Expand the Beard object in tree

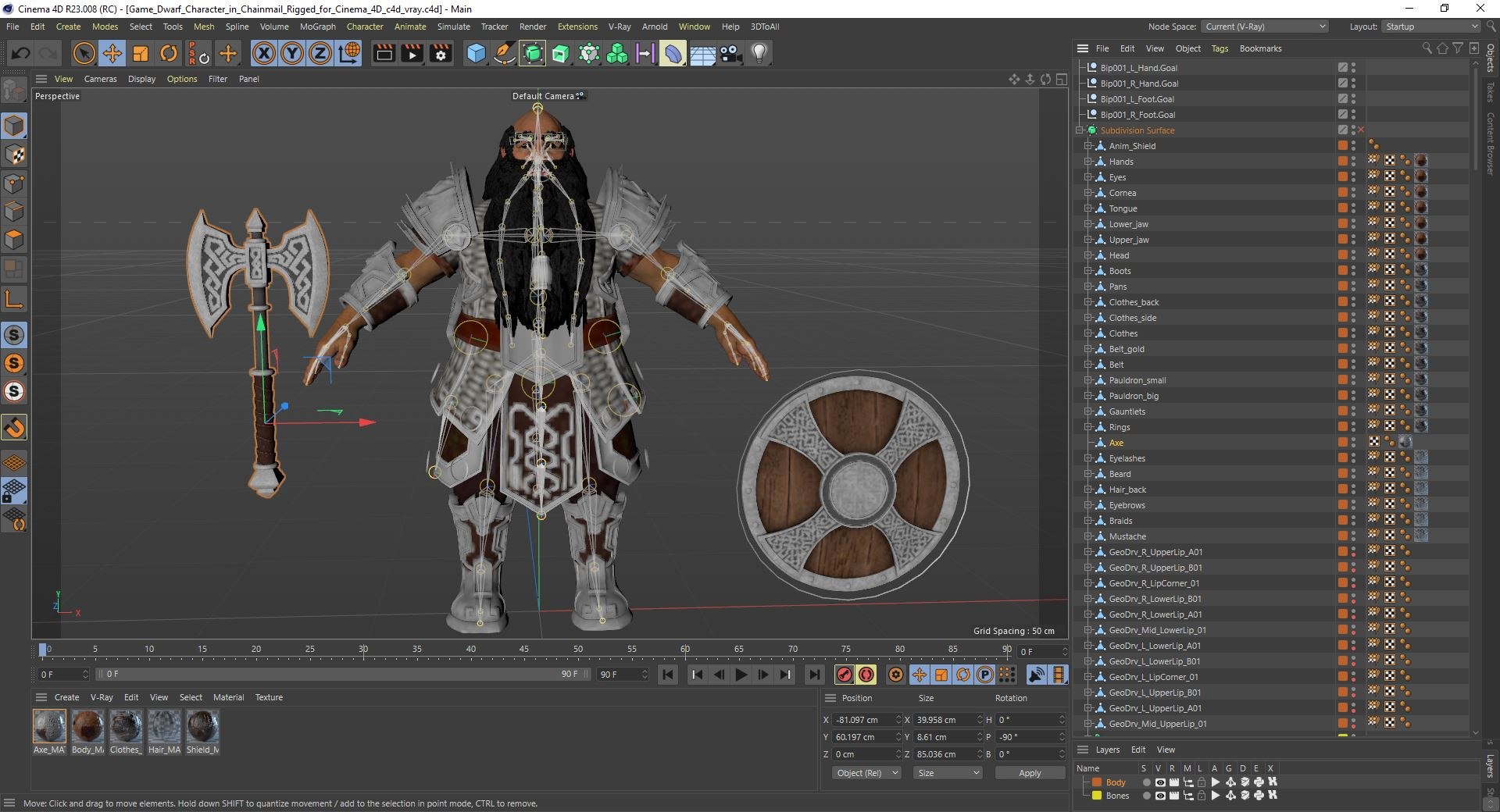pyautogui.click(x=1087, y=474)
